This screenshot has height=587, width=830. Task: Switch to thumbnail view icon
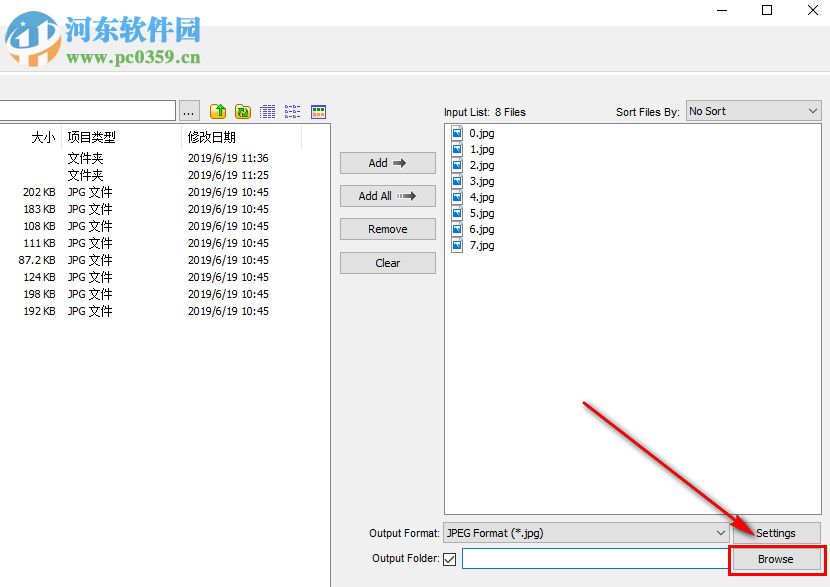point(317,110)
